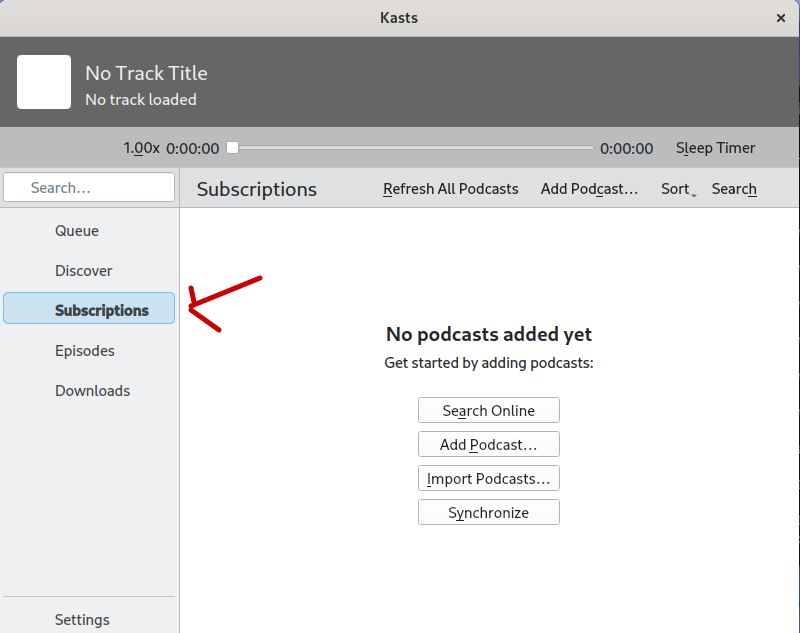Open Settings at the sidebar bottom
The height and width of the screenshot is (633, 800).
89,619
